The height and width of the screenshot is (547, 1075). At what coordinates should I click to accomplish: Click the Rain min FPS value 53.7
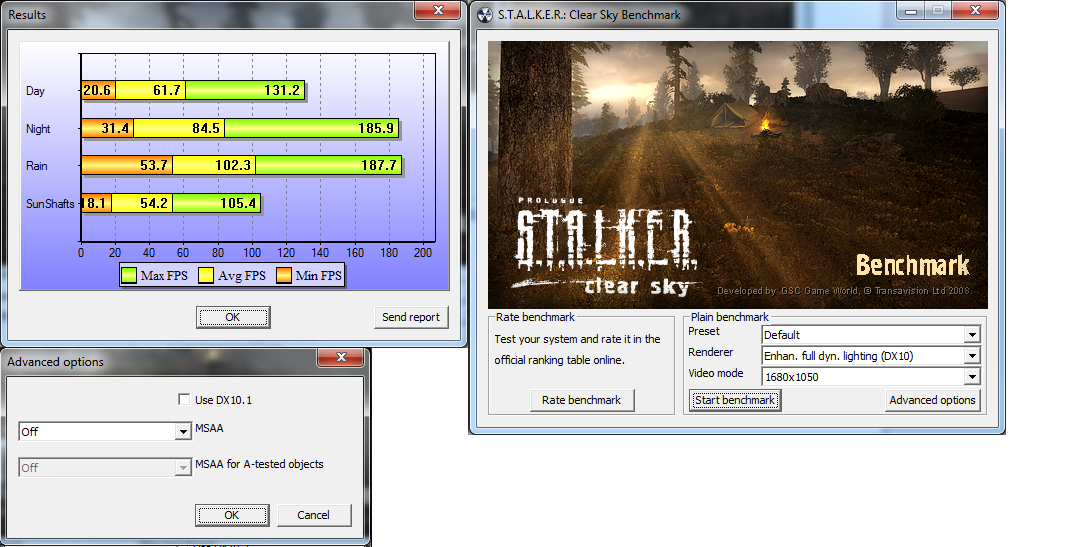tap(154, 165)
